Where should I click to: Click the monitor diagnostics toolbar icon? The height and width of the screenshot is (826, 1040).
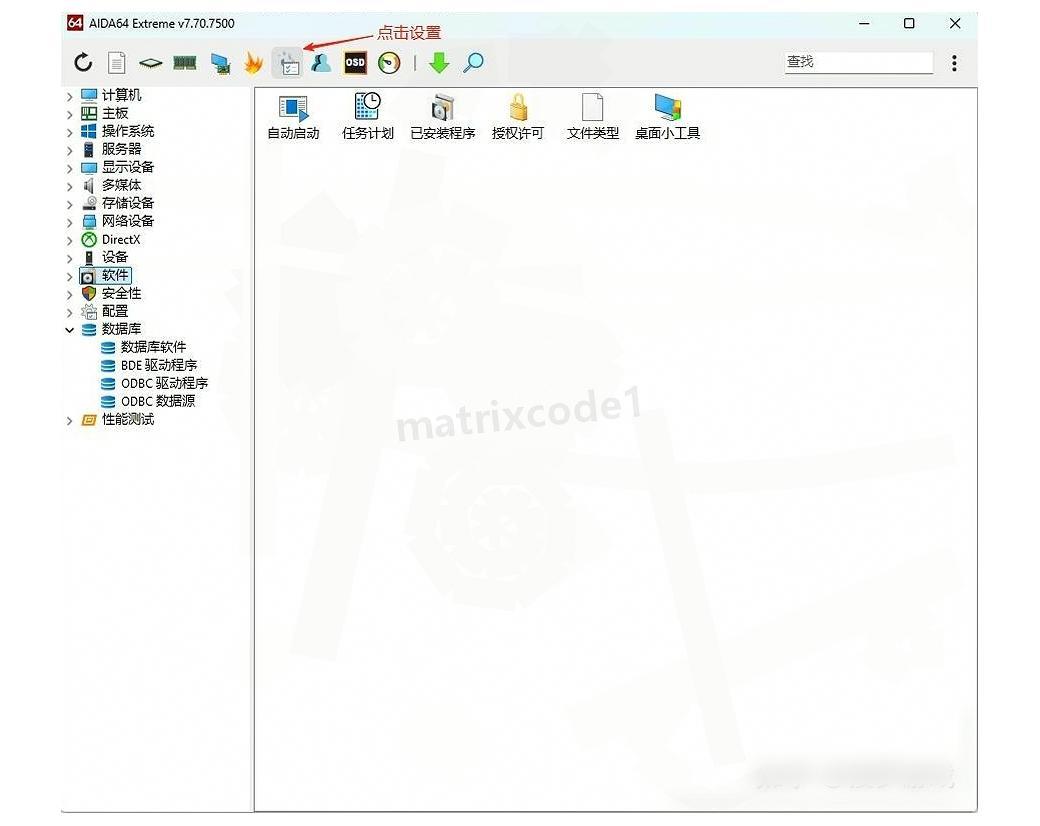(220, 64)
